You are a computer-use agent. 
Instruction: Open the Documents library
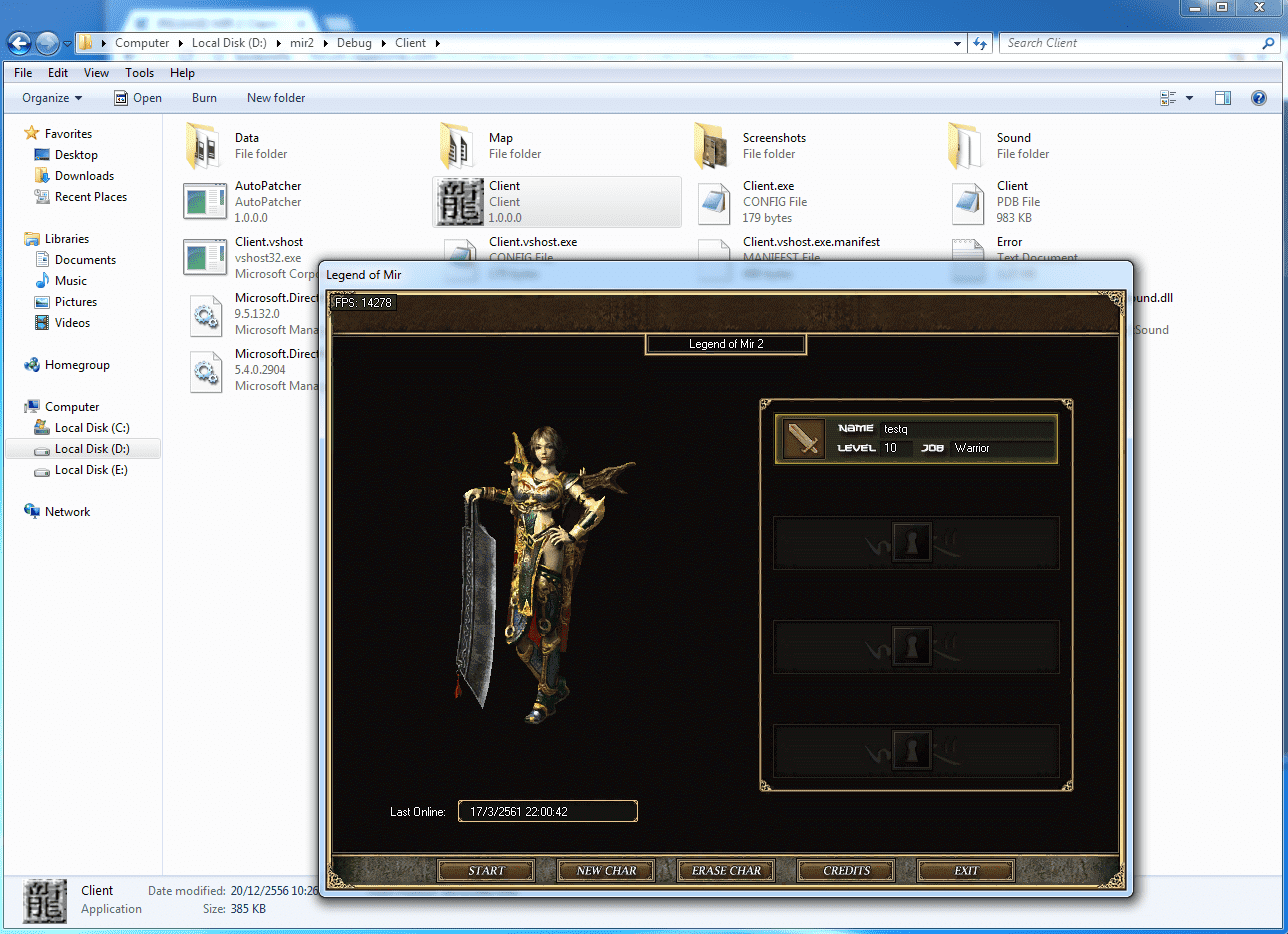(85, 260)
